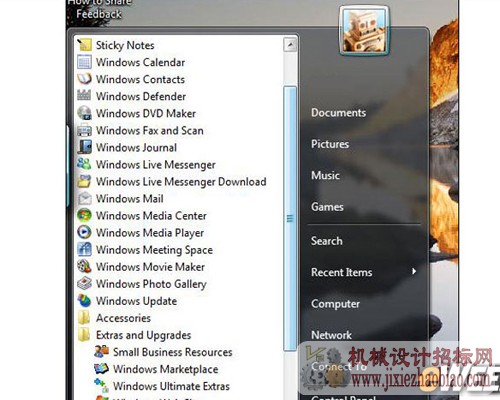The width and height of the screenshot is (500, 400).
Task: Select the Windows Journal label
Action: coord(136,147)
